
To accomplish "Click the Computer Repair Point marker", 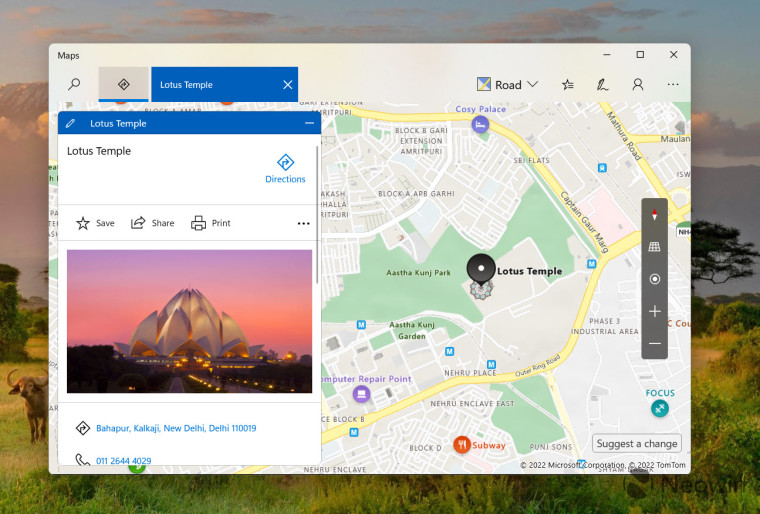I will [361, 394].
